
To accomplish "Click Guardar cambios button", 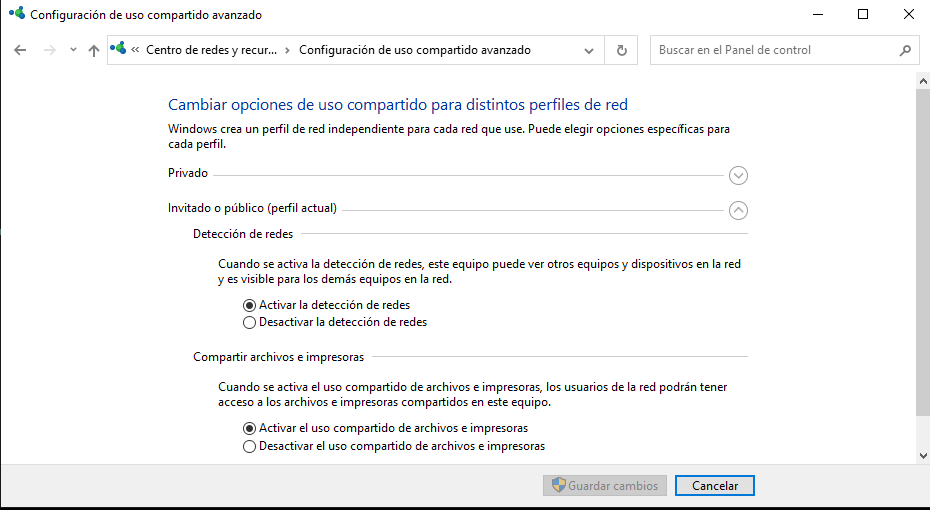I will [605, 486].
